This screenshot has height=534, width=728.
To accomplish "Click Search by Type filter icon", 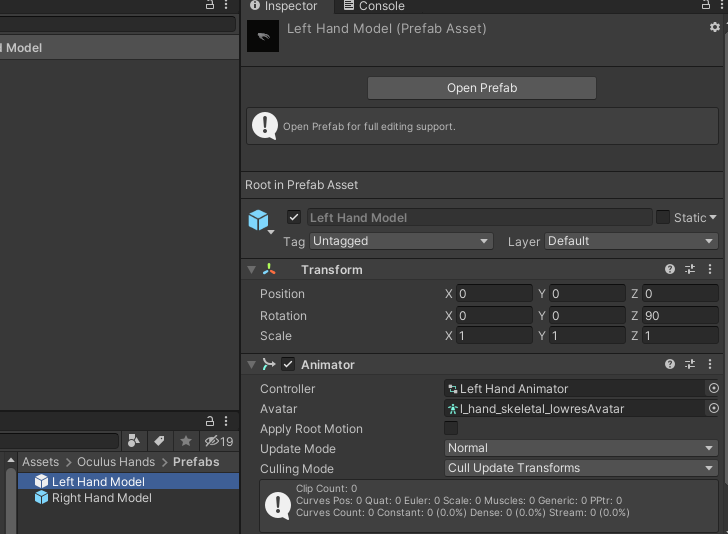I will [134, 441].
